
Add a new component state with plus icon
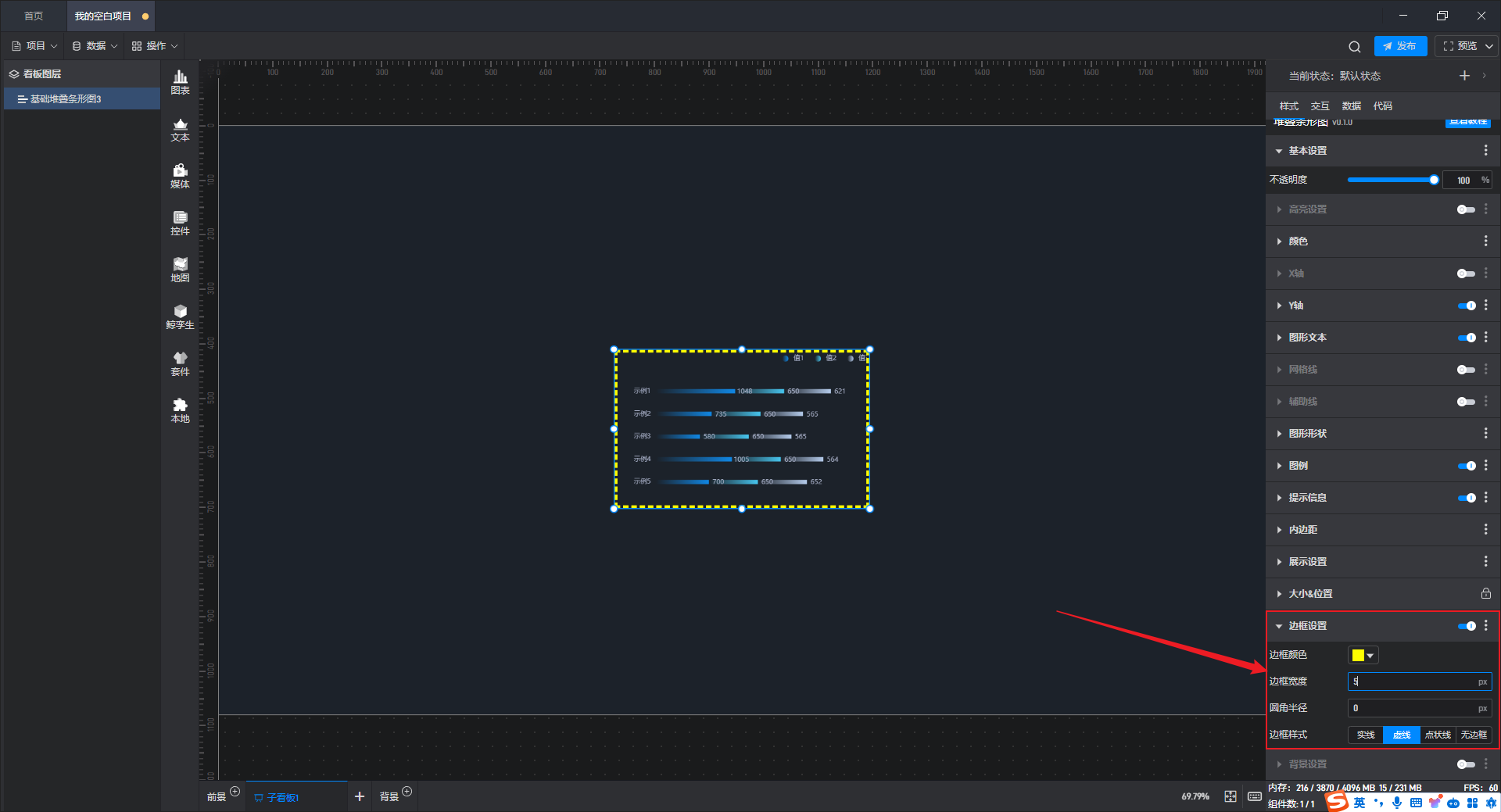pyautogui.click(x=1464, y=76)
